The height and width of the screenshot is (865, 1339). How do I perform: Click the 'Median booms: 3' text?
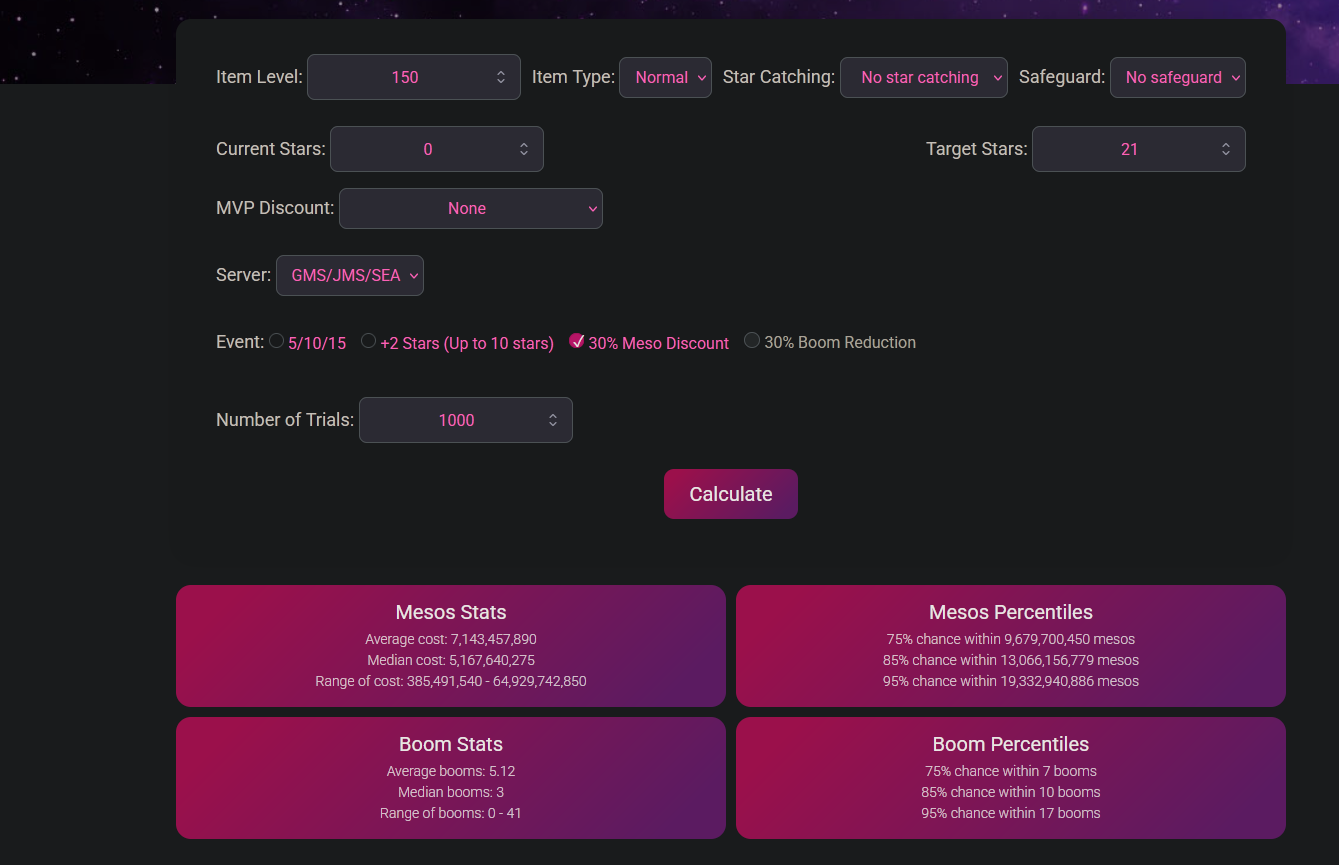[x=451, y=792]
